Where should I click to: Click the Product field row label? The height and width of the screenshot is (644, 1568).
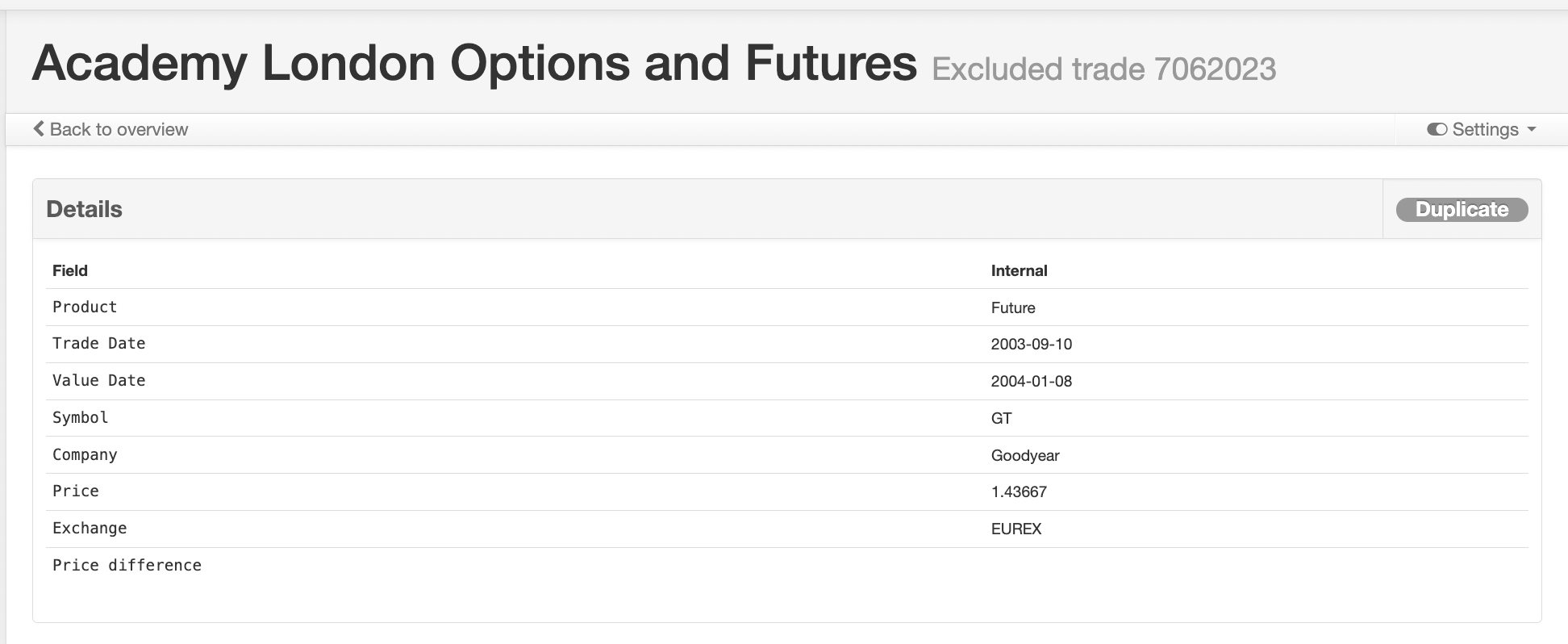85,307
